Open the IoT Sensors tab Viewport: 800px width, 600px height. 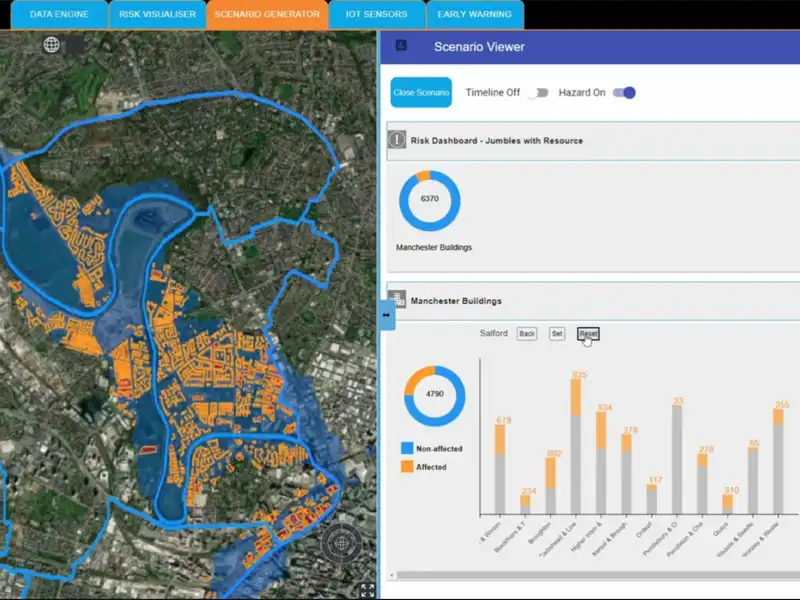pos(376,14)
